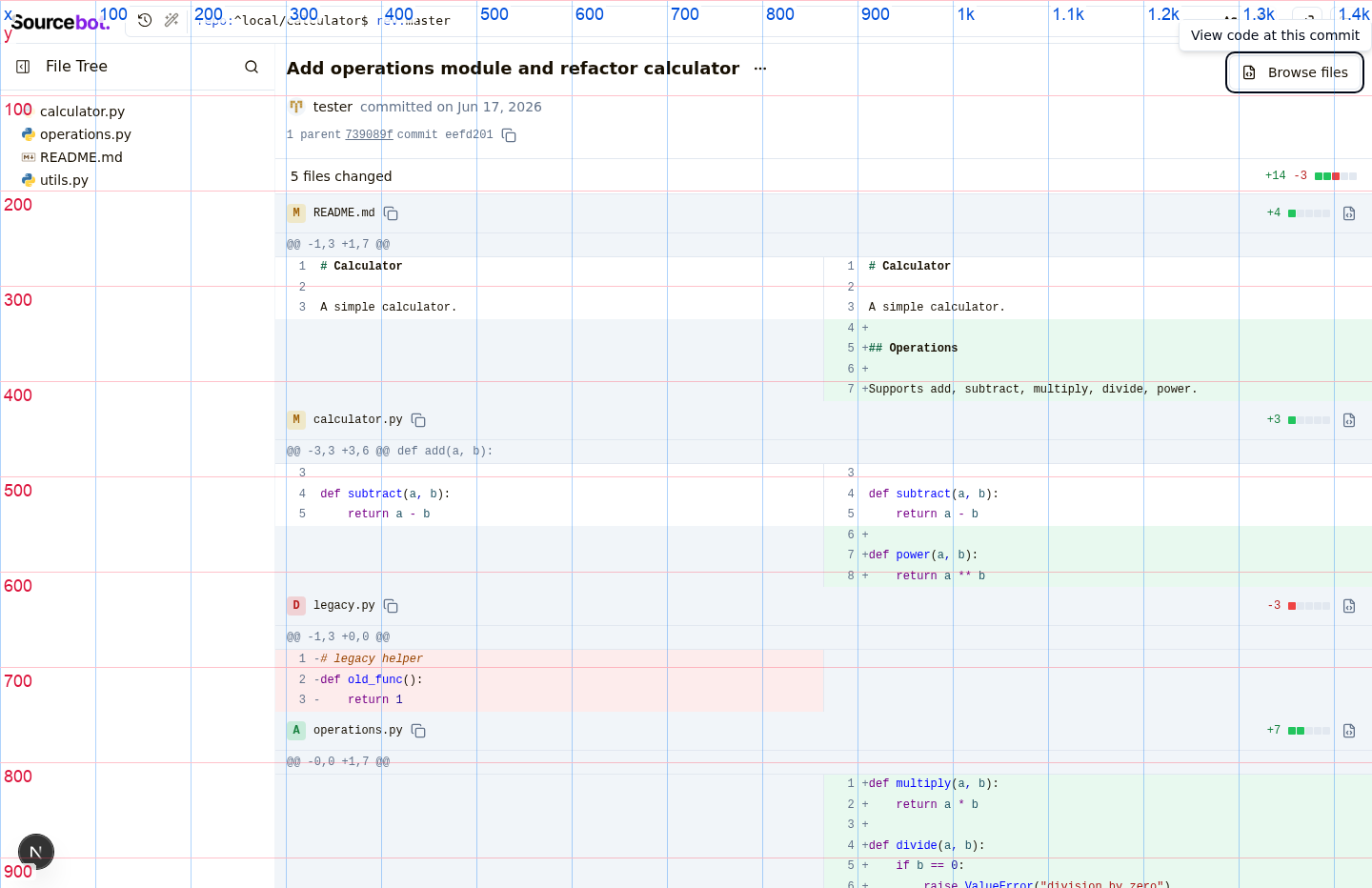The image size is (1372, 888).
Task: Click the magic wand search assist icon
Action: [171, 20]
